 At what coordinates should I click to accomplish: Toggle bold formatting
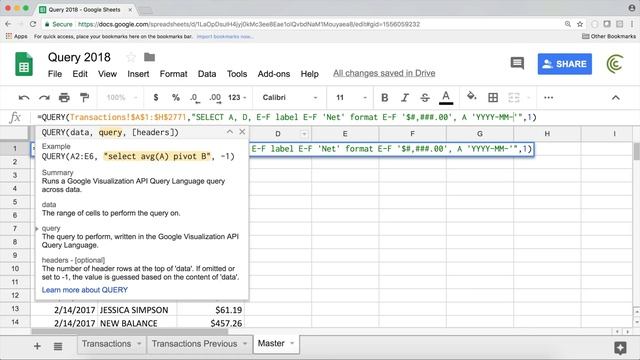(384, 98)
